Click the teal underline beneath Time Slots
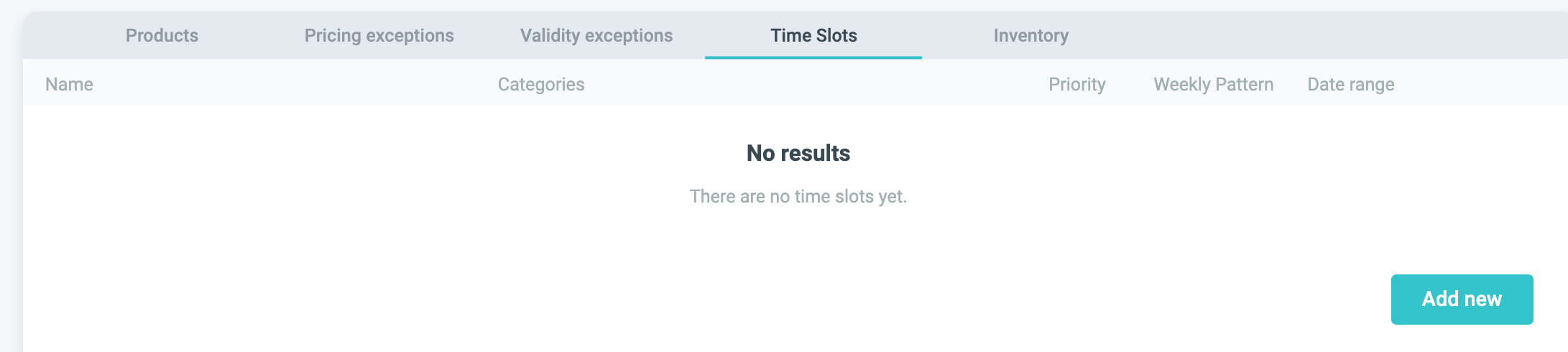Screen dimensions: 1568x352 pos(813,57)
